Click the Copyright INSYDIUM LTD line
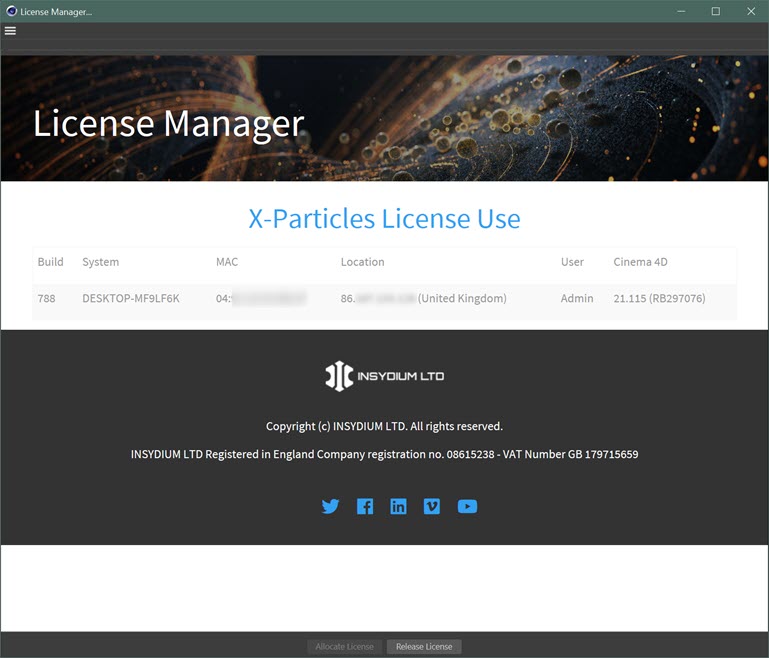Viewport: 769px width, 658px height. tap(384, 426)
